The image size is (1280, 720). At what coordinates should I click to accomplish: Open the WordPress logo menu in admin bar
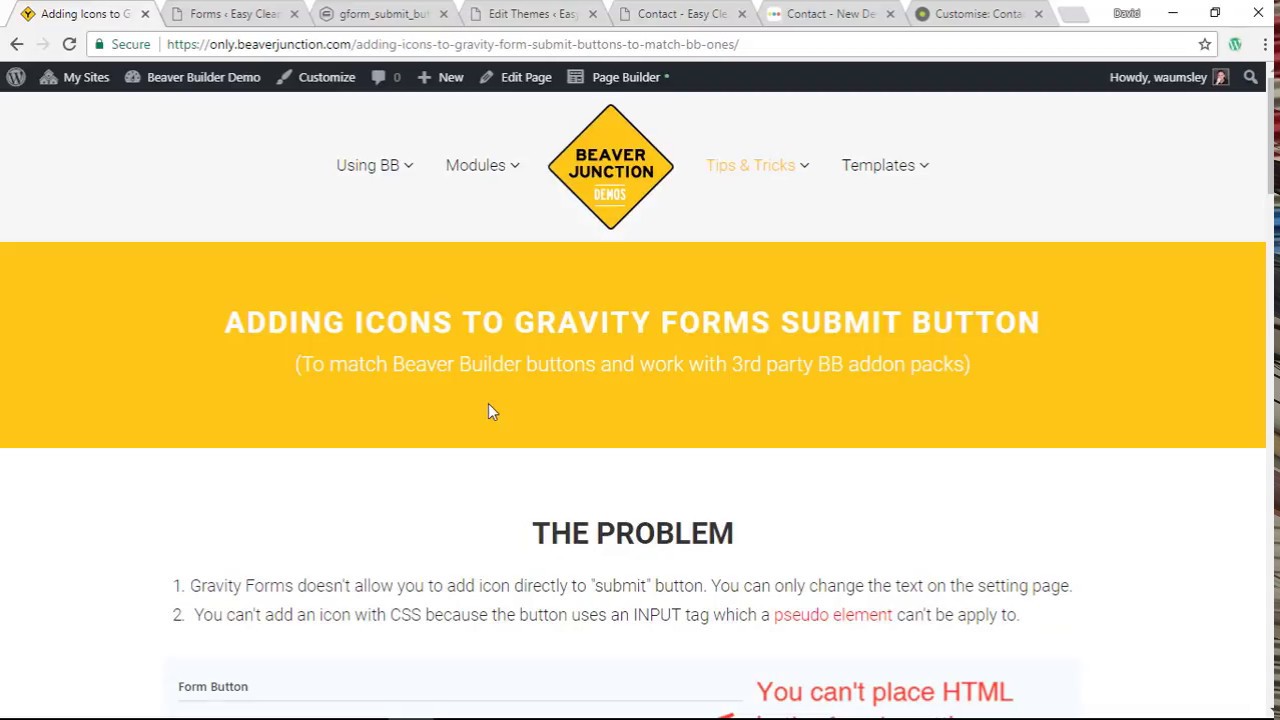[x=16, y=77]
